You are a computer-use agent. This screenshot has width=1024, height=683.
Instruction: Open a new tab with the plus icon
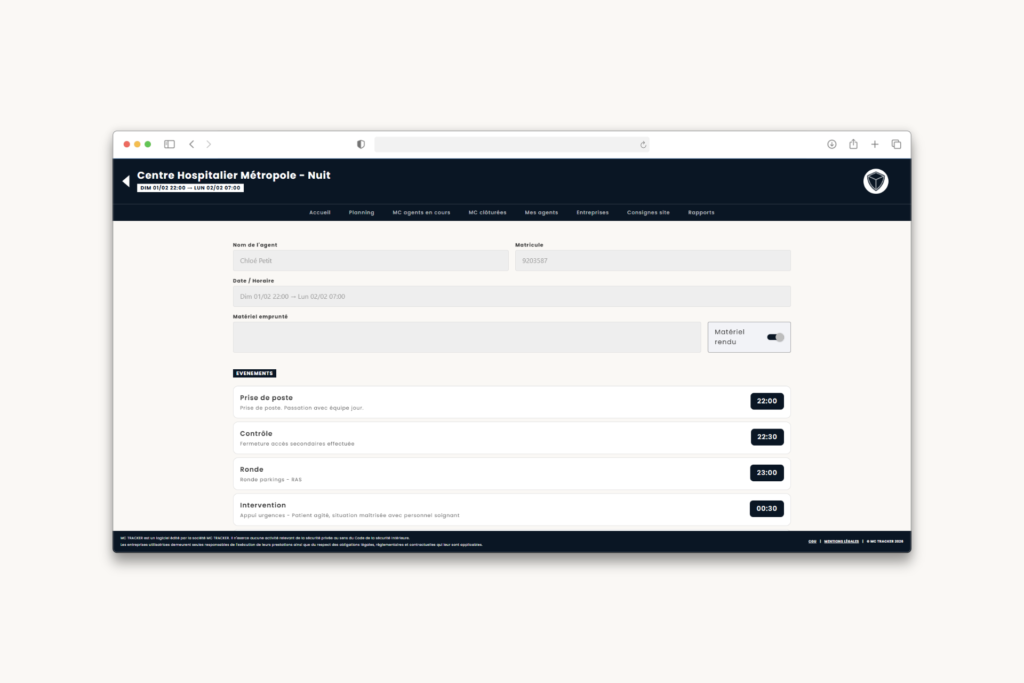tap(874, 144)
